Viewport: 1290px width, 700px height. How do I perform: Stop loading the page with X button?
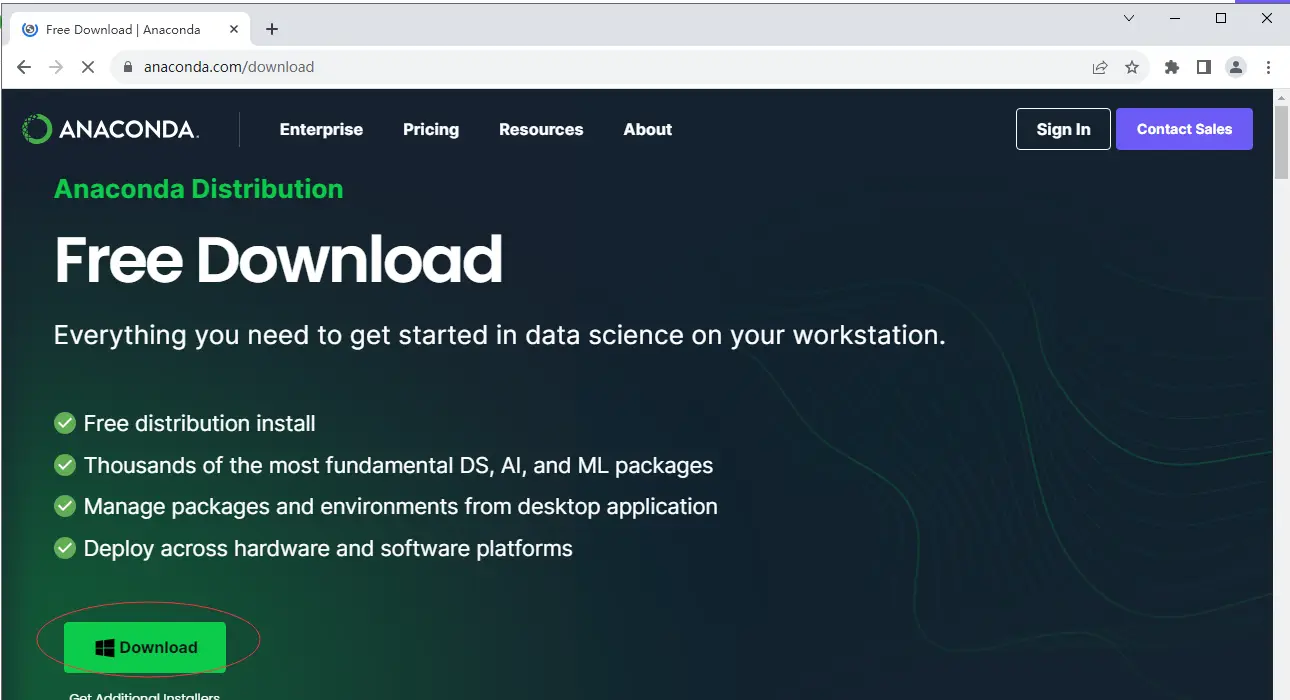(x=87, y=67)
